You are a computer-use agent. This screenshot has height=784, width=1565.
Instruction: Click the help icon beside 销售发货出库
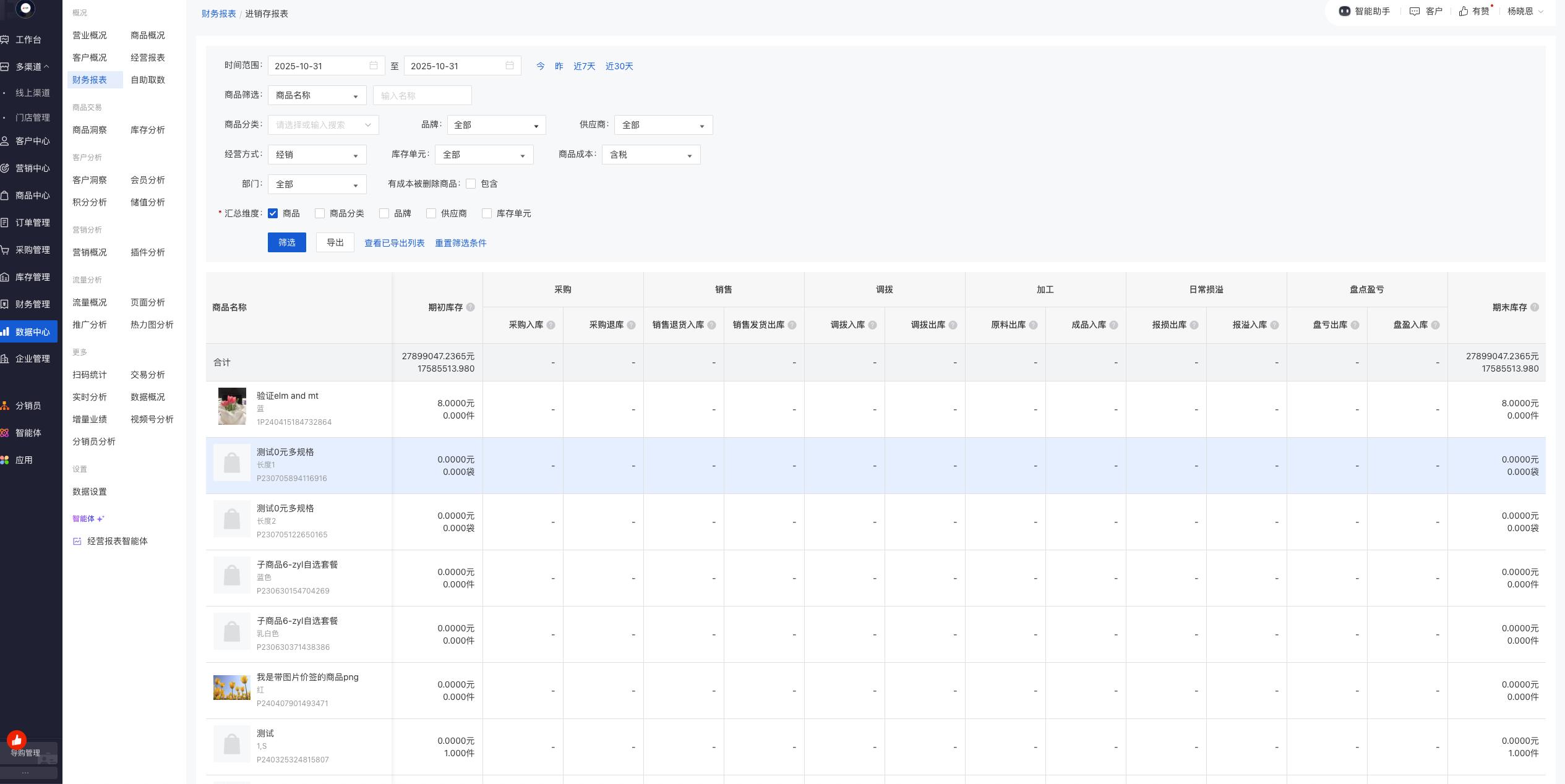792,325
